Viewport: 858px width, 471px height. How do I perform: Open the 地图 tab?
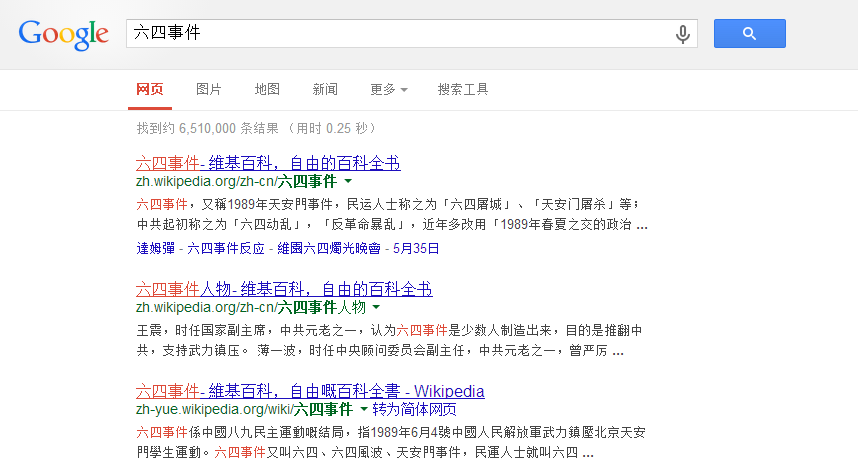tap(267, 89)
